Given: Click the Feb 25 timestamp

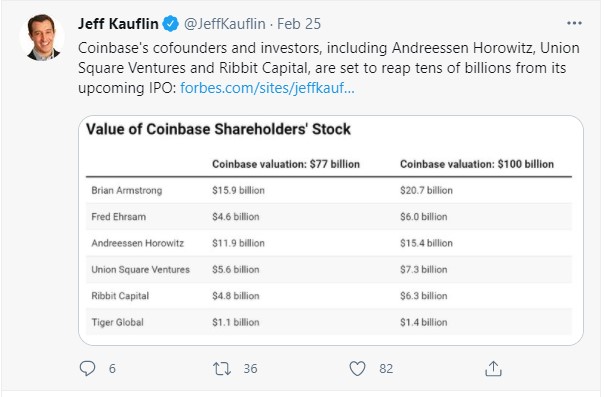Looking at the screenshot, I should [299, 24].
